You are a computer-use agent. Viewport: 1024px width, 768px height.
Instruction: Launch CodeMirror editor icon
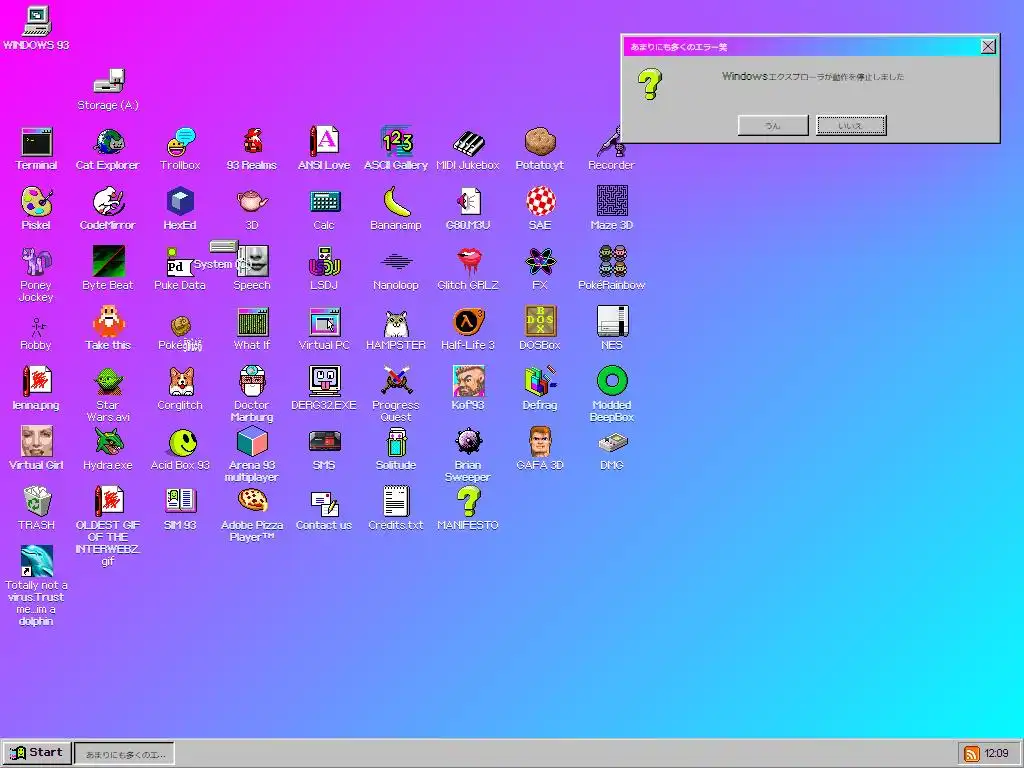click(x=108, y=202)
